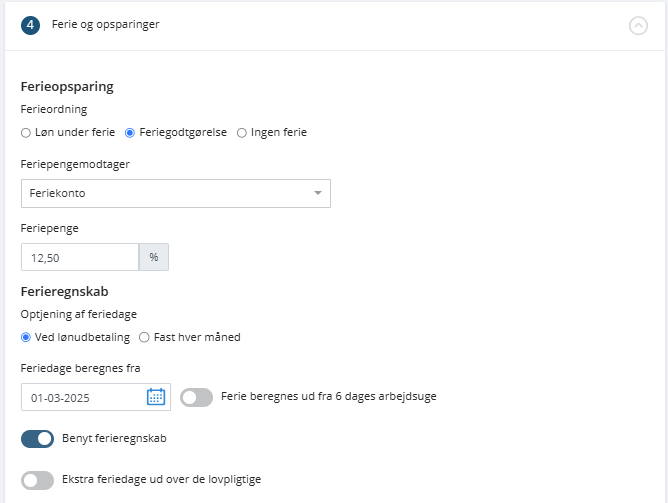The height and width of the screenshot is (503, 668).
Task: Click the Ekstra feriedage ud over label
Action: [x=161, y=480]
